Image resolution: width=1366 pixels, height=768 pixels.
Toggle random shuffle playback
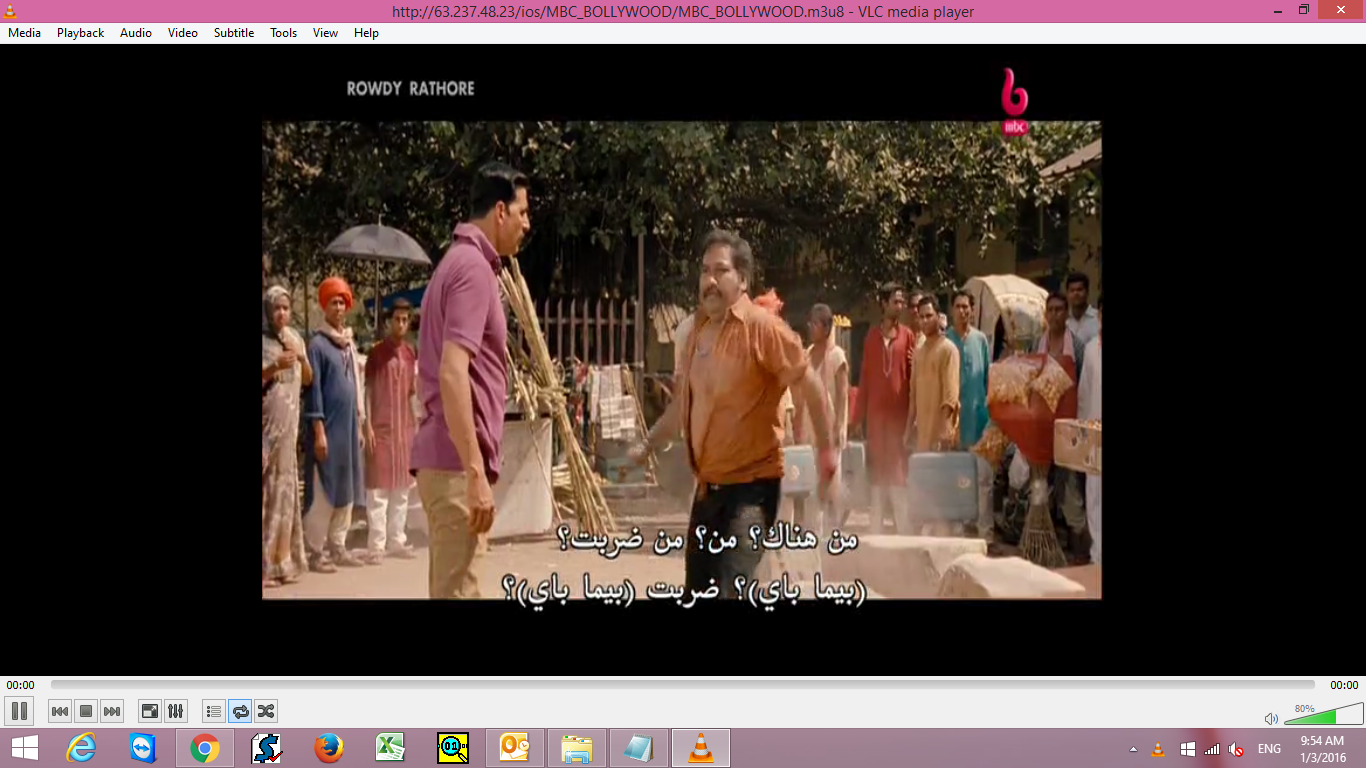point(266,711)
